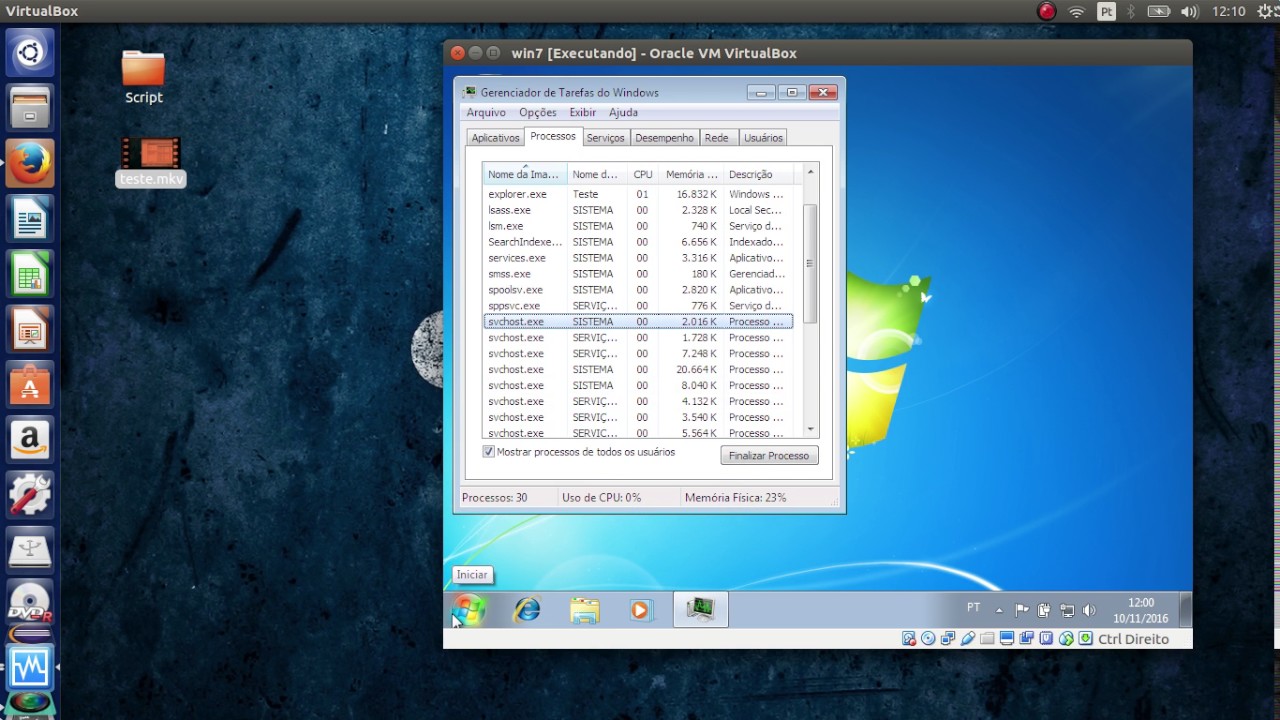Click the power plug tray icon

pos(1044,610)
